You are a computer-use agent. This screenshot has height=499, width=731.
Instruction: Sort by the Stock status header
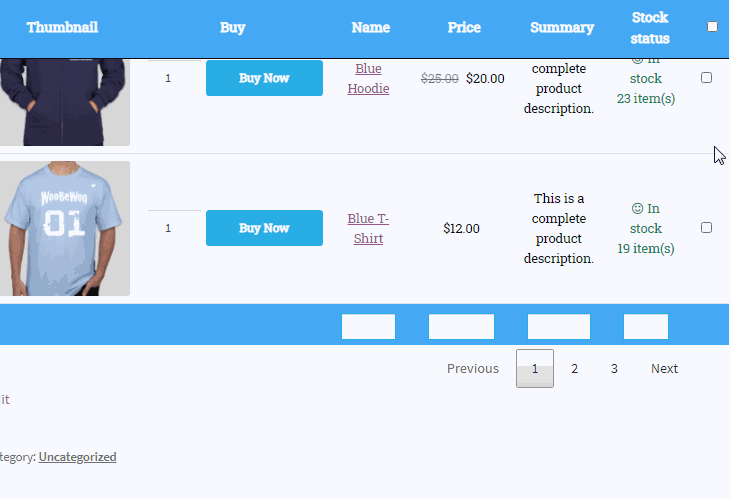(650, 28)
